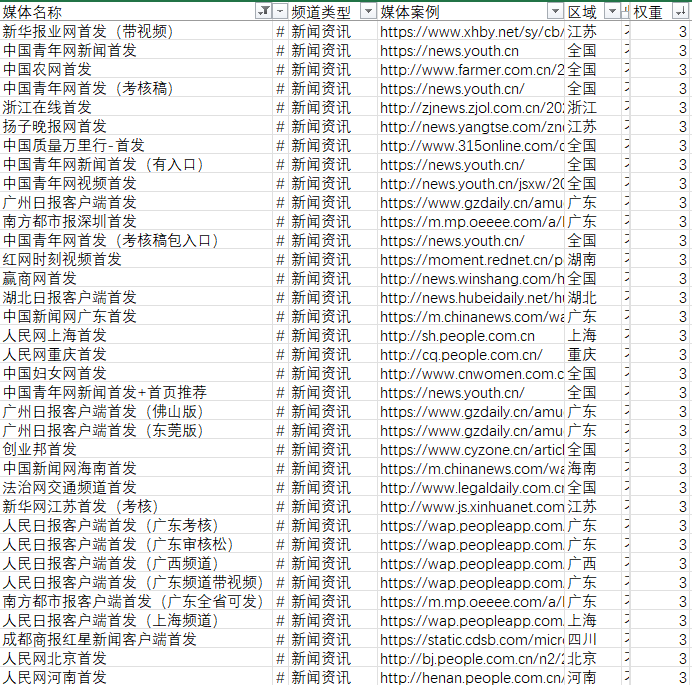Open the henan.people.com.cn link
Viewport: 692px width, 685px height.
471,678
